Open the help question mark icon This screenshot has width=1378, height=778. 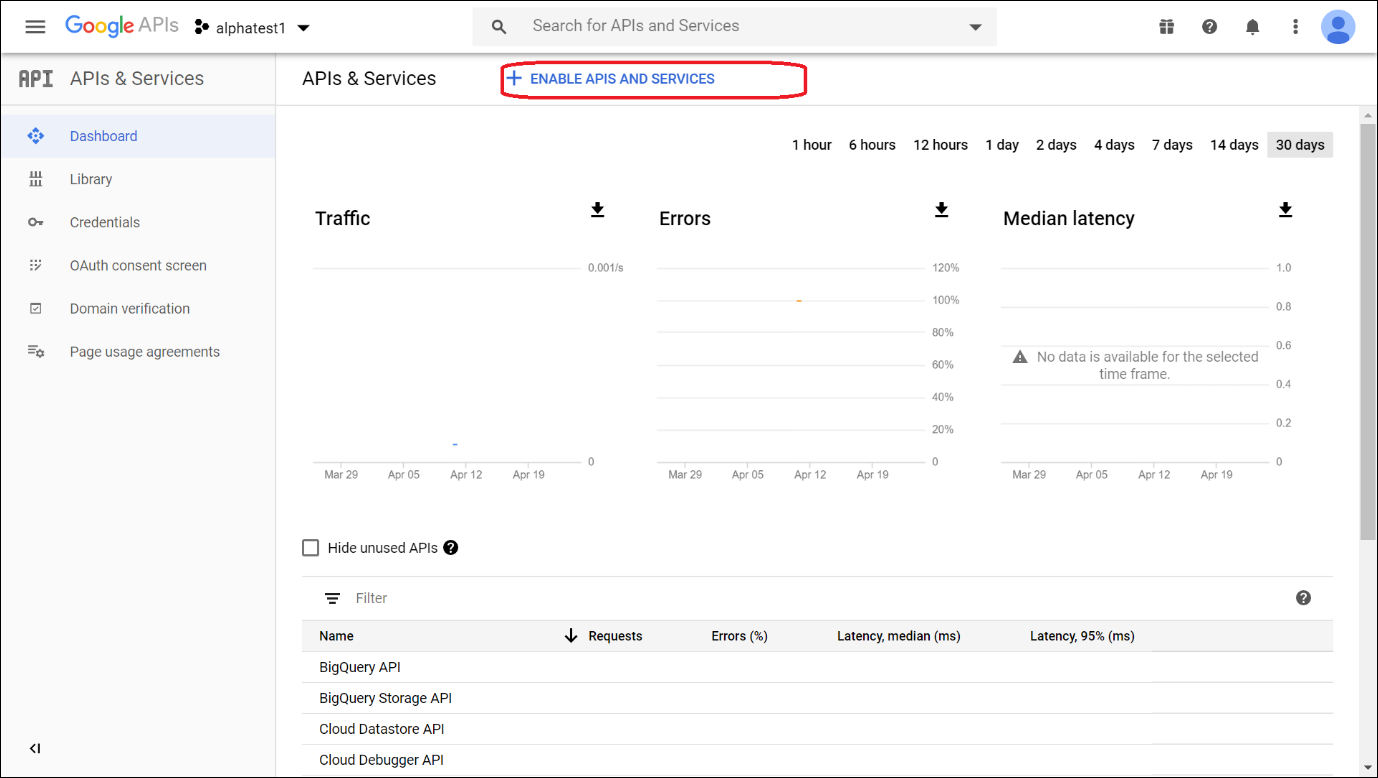point(1209,27)
